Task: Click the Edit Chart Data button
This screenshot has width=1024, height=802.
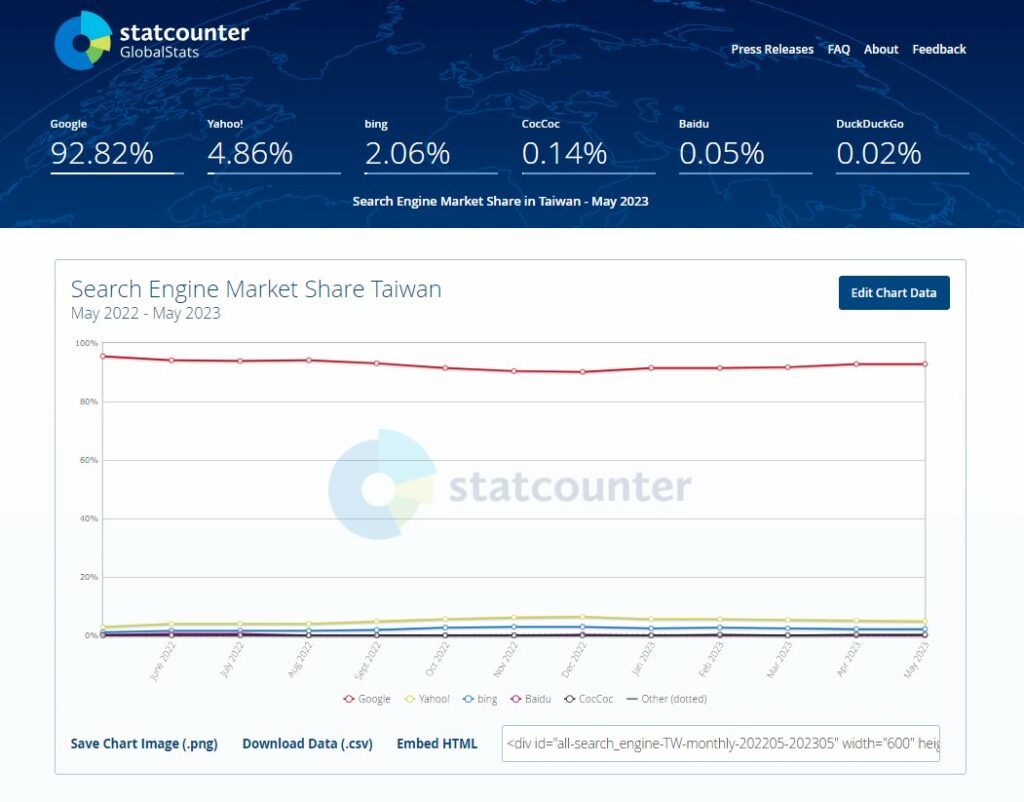Action: [893, 293]
